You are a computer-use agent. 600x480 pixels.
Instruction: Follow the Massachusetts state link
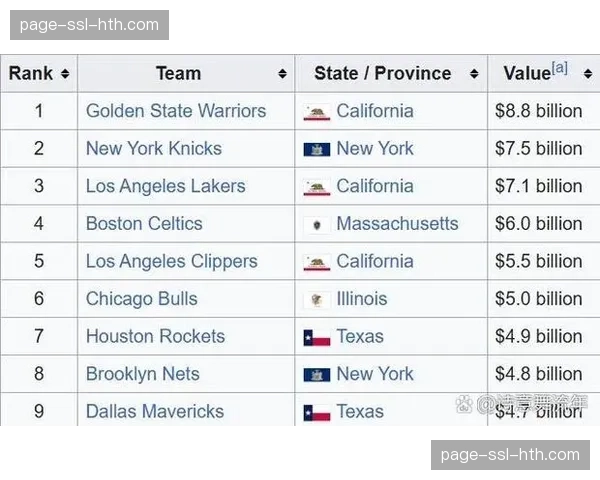tap(397, 224)
